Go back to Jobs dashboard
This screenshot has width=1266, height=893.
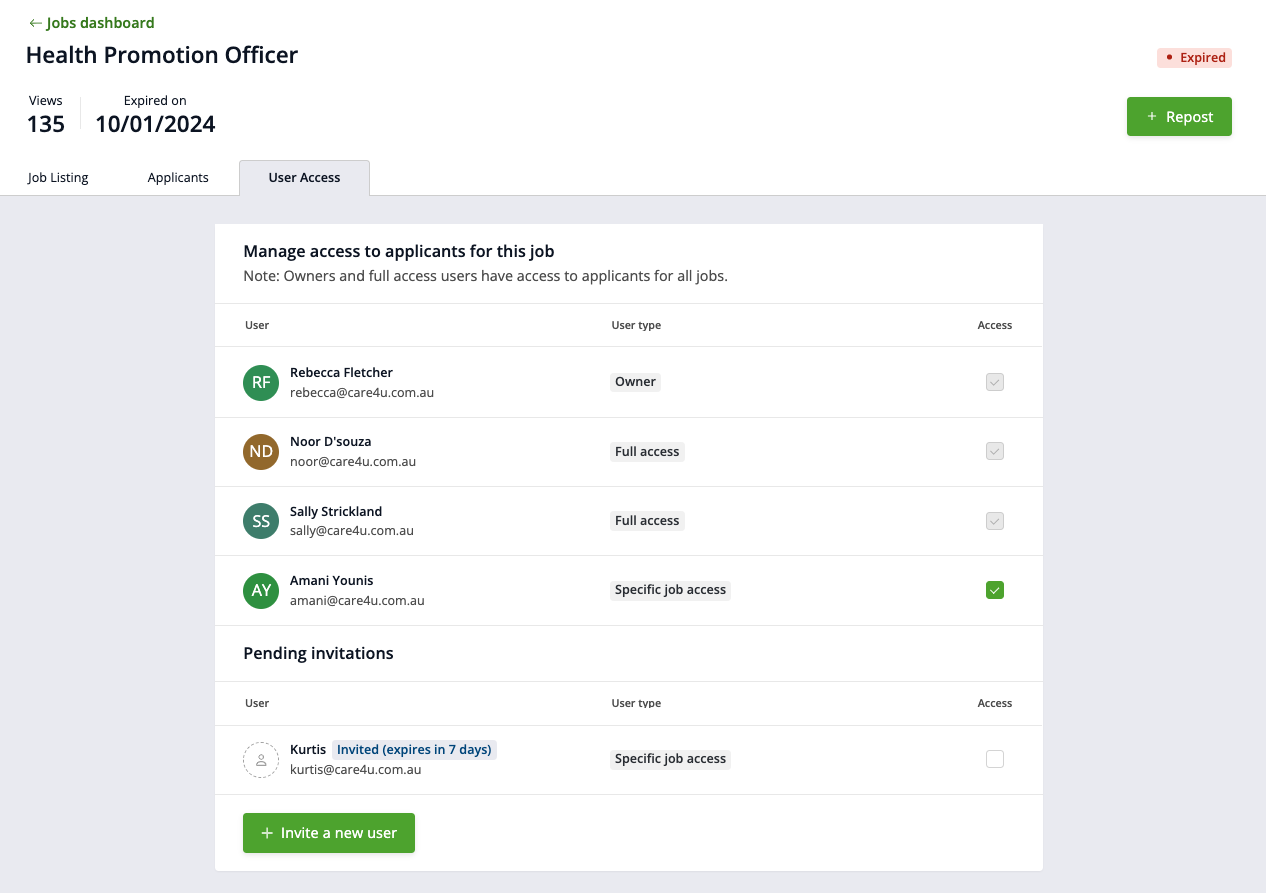(x=92, y=23)
